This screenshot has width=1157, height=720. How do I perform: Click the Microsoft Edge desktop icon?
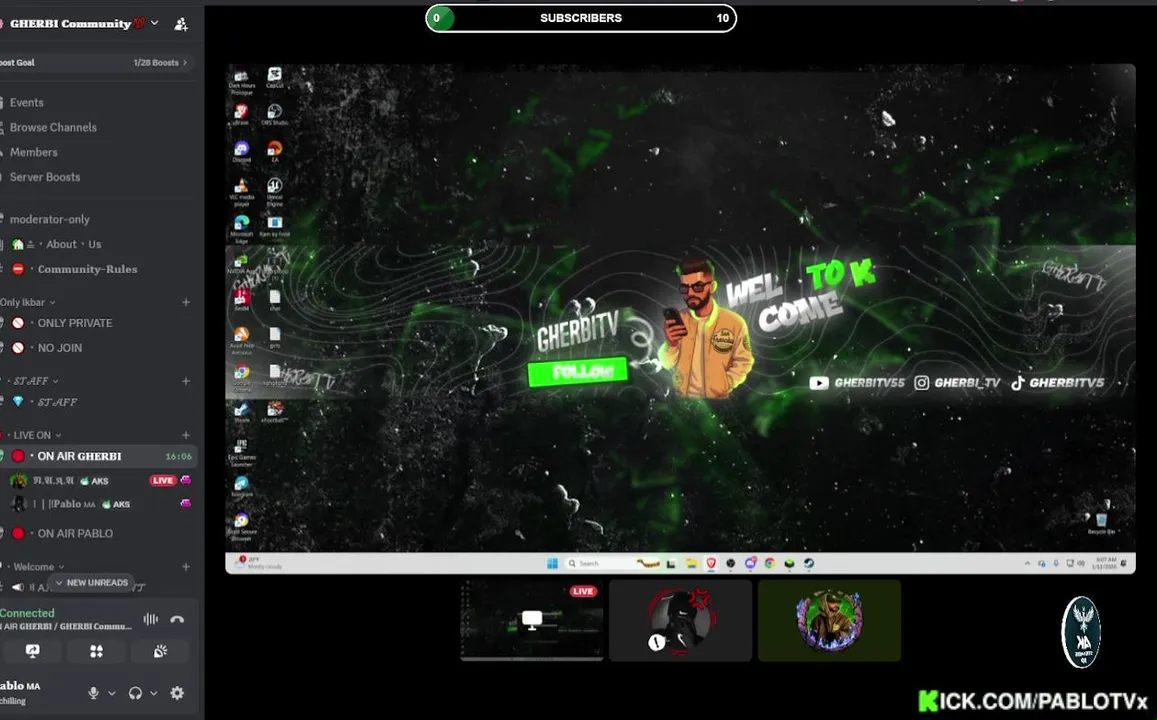(x=242, y=226)
